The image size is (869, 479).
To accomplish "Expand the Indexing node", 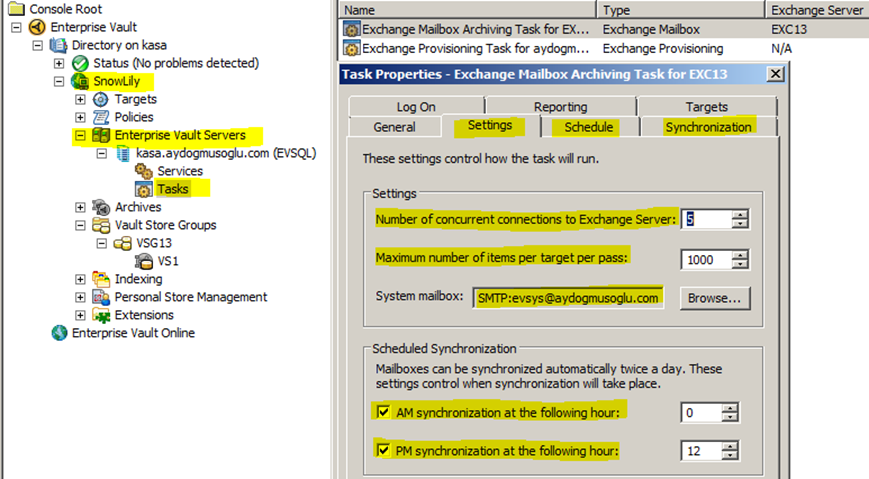I will click(x=80, y=279).
